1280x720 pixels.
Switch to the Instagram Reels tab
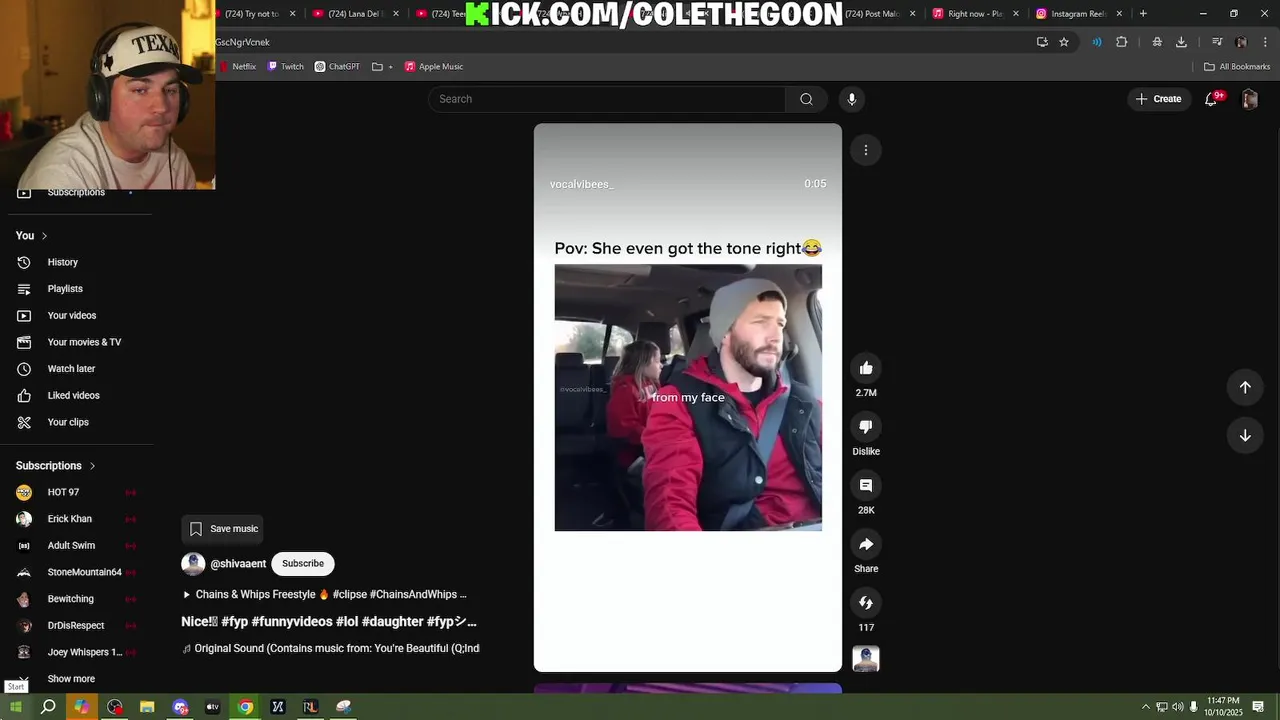[x=1077, y=14]
